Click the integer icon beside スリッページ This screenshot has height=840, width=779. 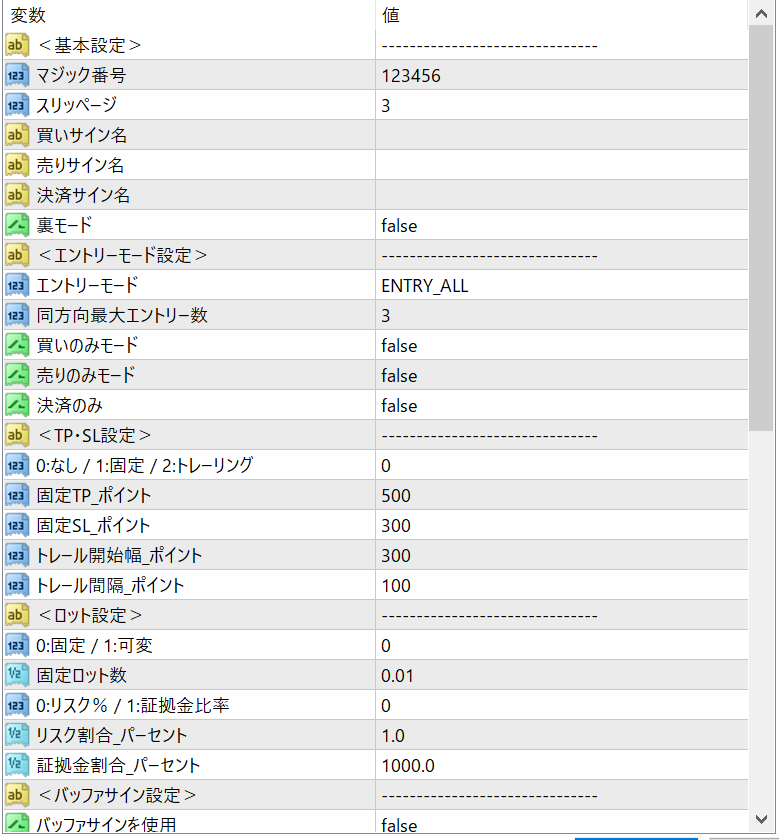tap(17, 105)
